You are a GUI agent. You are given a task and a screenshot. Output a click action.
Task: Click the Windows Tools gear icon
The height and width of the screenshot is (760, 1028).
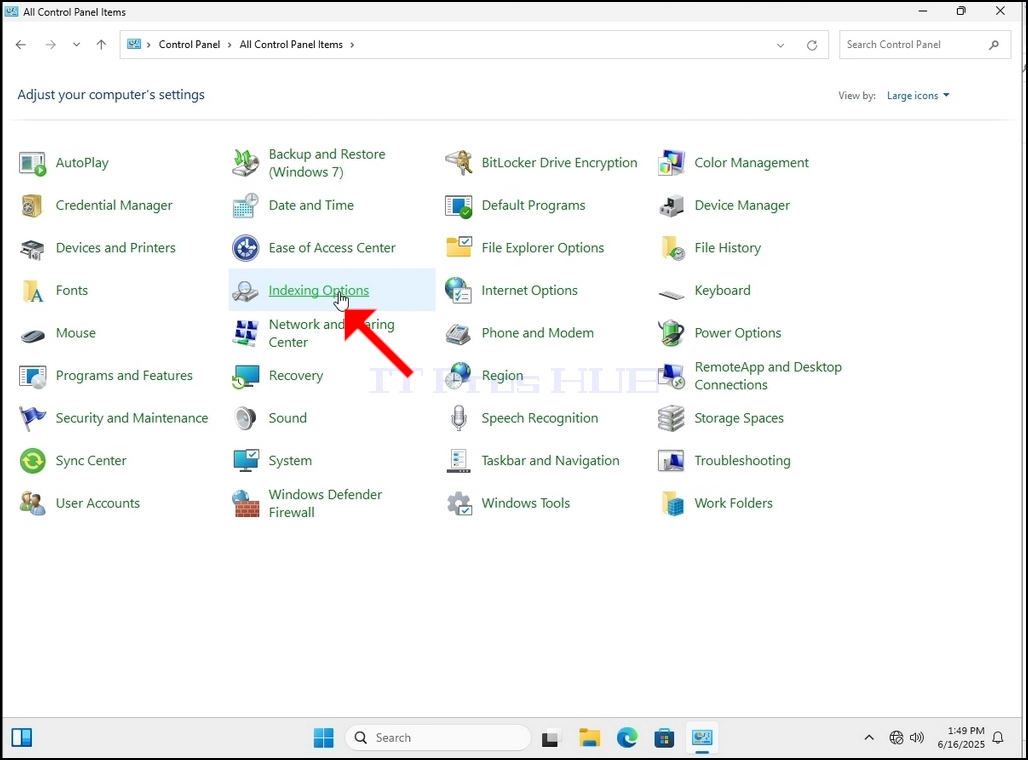(x=458, y=504)
